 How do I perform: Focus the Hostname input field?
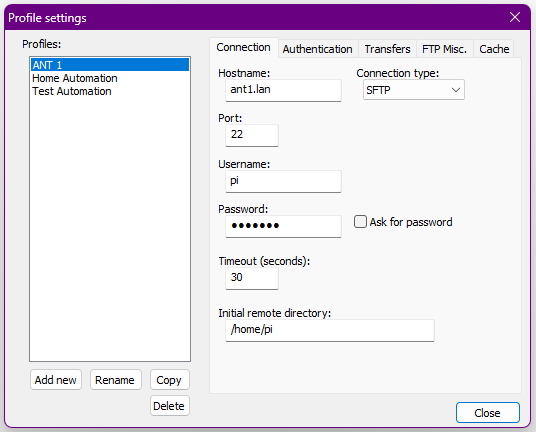(x=283, y=90)
